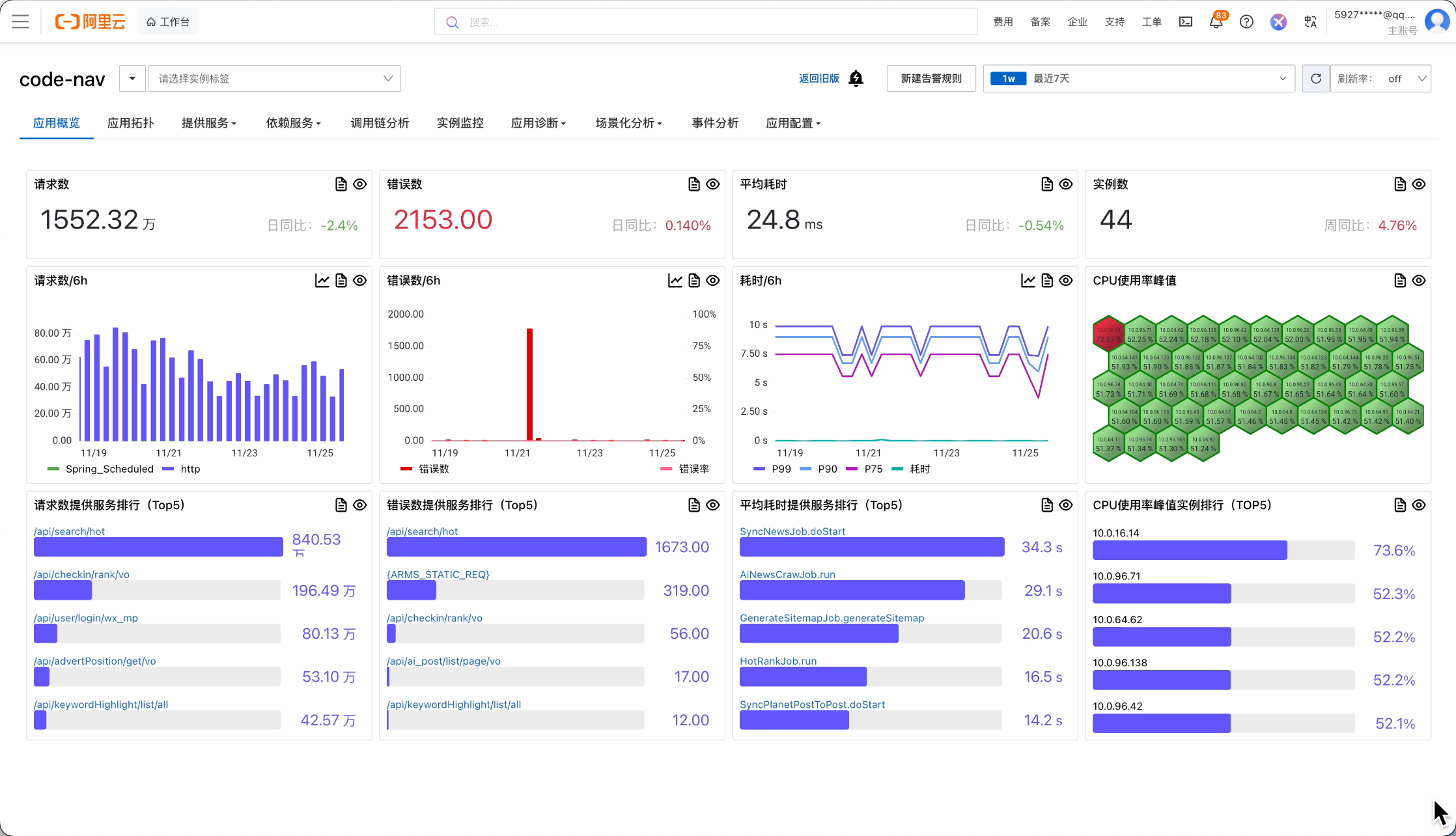The width and height of the screenshot is (1456, 836).
Task: Switch to the 应用拓扑 tab
Action: pos(130,123)
